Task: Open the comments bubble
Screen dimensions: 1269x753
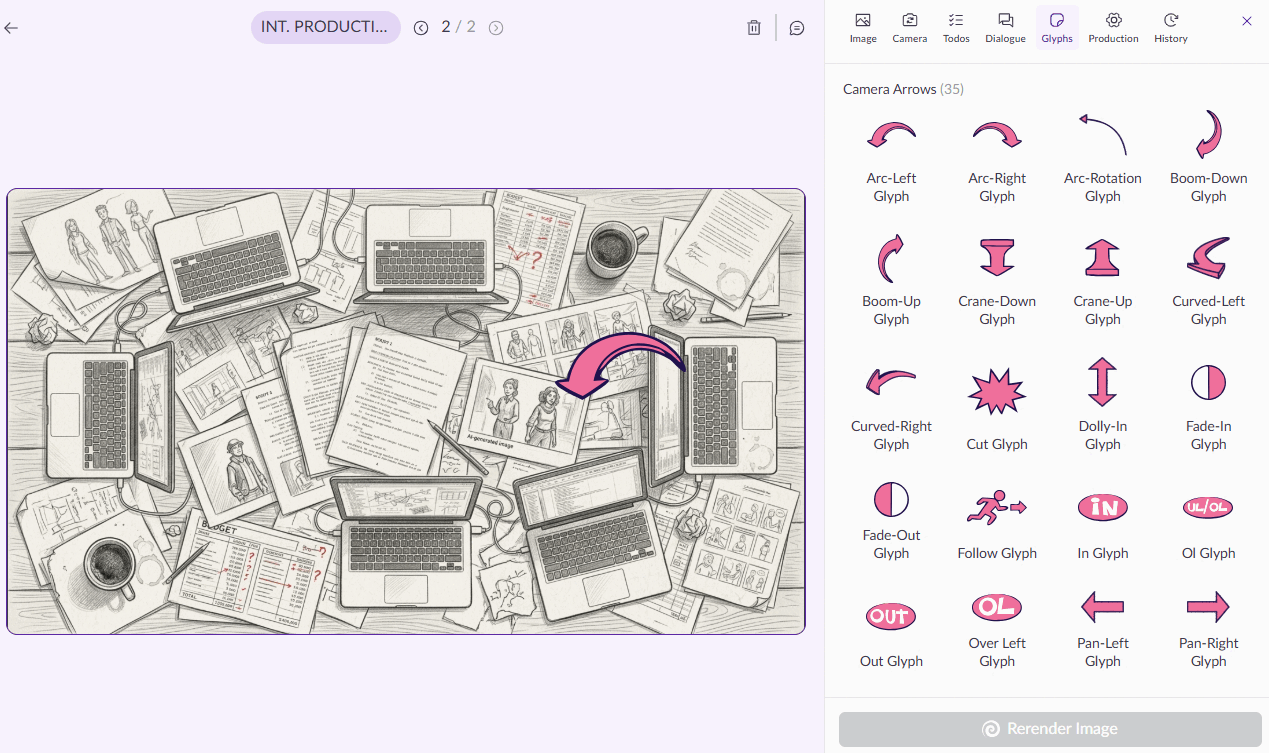Action: pos(797,28)
